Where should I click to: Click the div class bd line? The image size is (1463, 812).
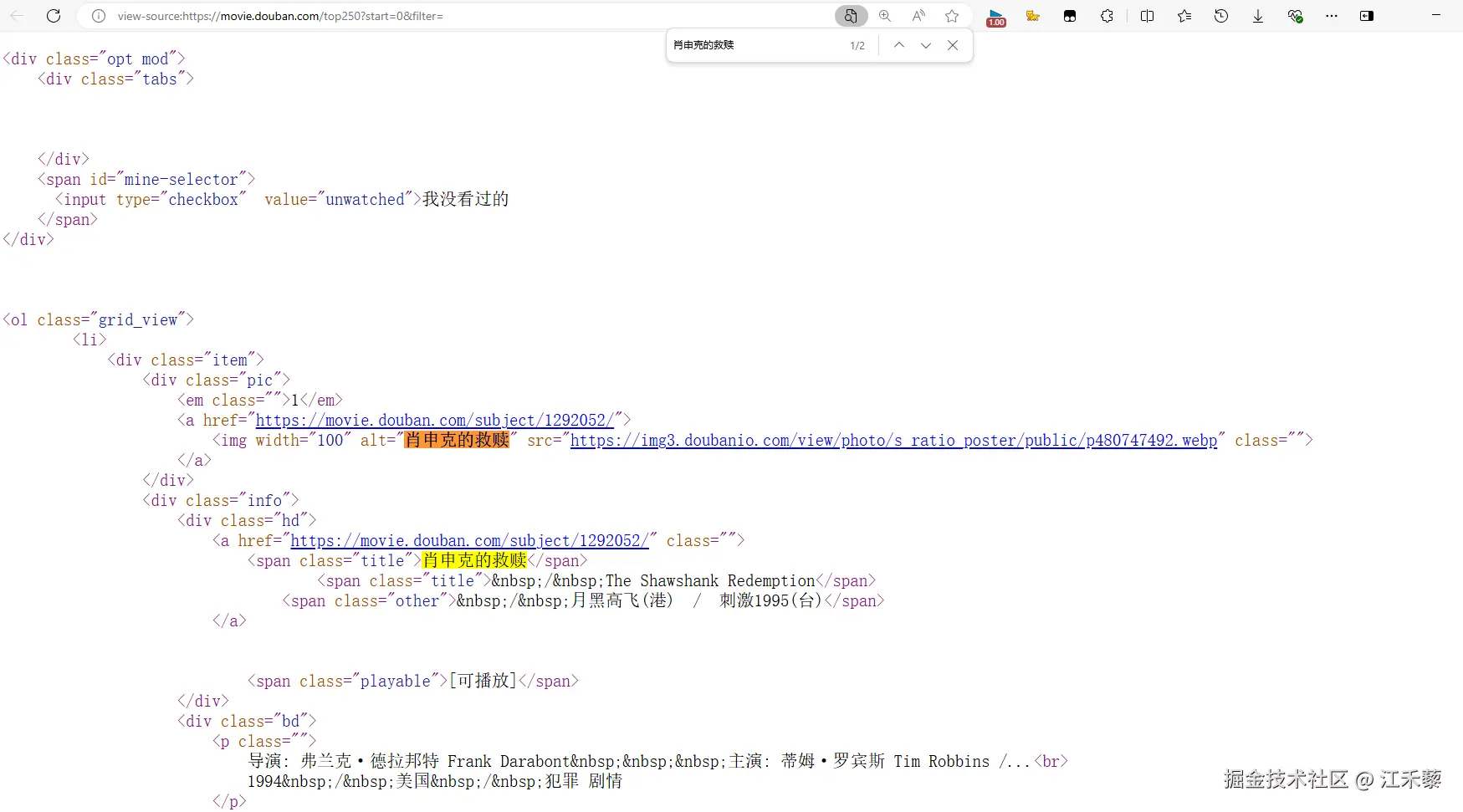247,721
